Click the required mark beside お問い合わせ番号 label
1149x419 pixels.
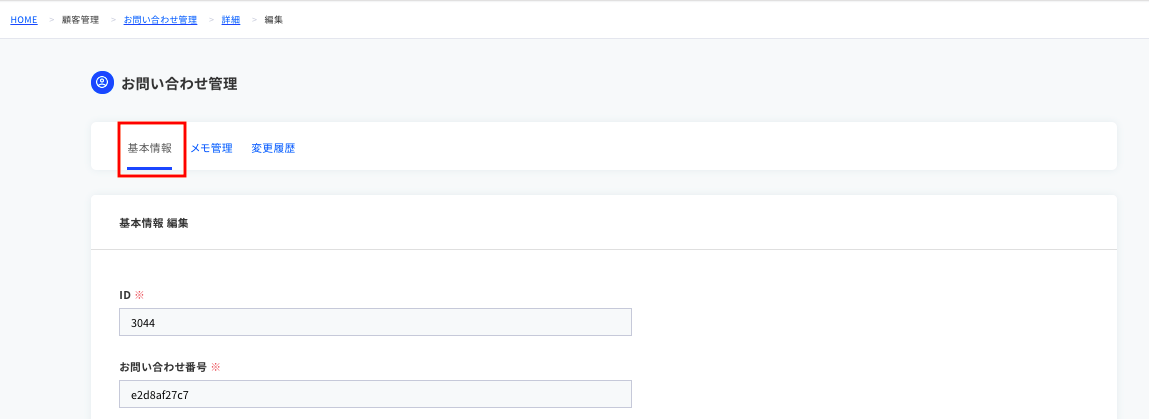[215, 367]
